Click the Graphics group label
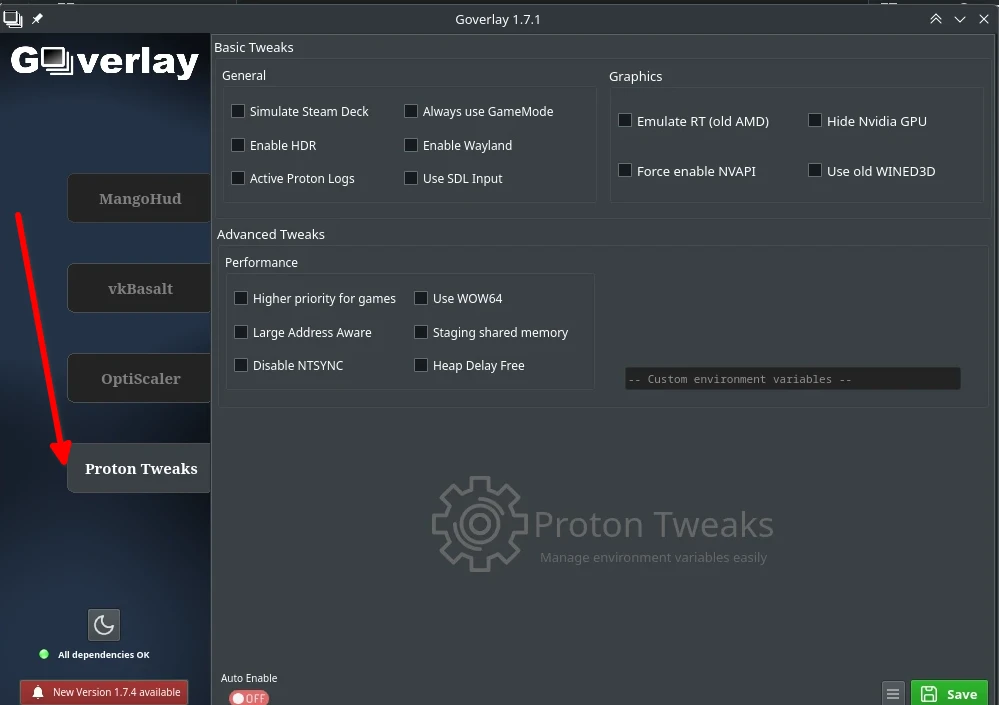Viewport: 999px width, 705px height. click(635, 76)
